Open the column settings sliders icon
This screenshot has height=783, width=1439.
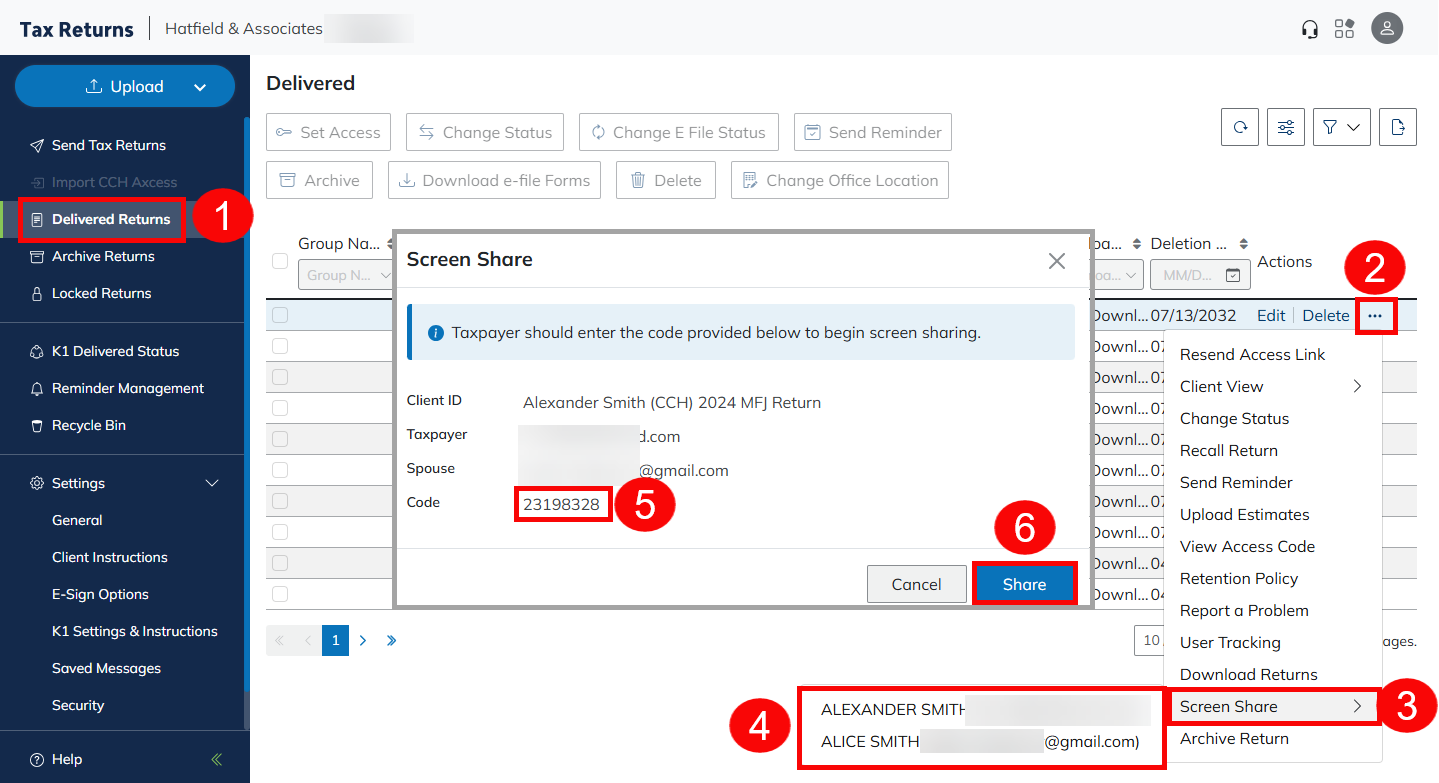[x=1286, y=127]
